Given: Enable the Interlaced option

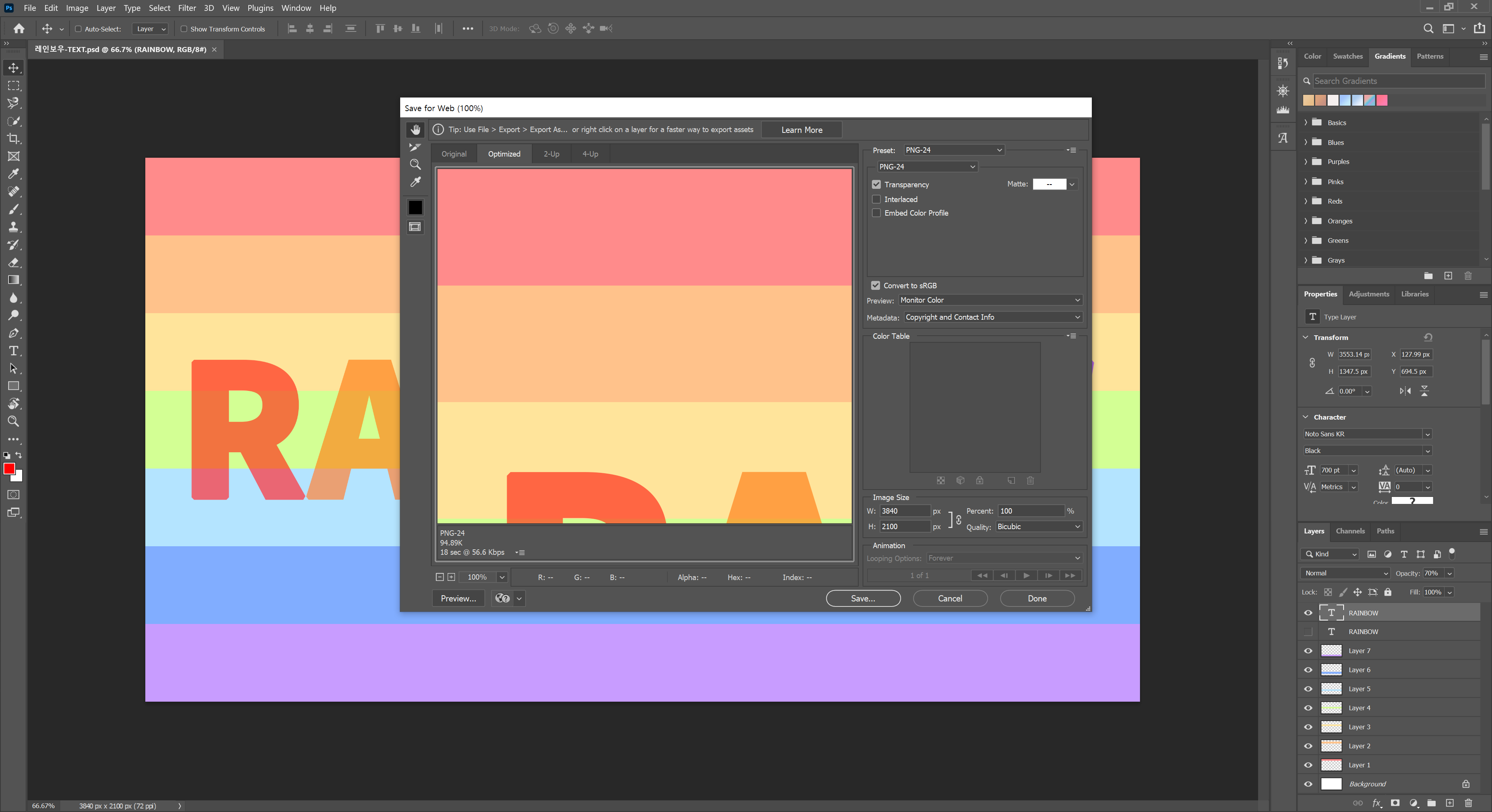Looking at the screenshot, I should coord(876,199).
